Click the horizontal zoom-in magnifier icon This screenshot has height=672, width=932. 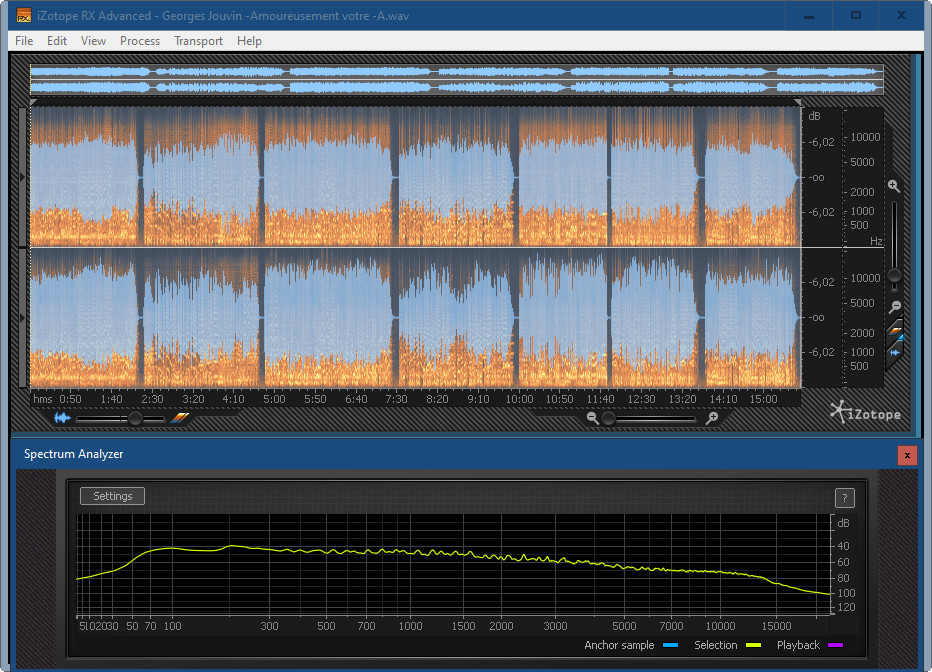click(x=711, y=418)
